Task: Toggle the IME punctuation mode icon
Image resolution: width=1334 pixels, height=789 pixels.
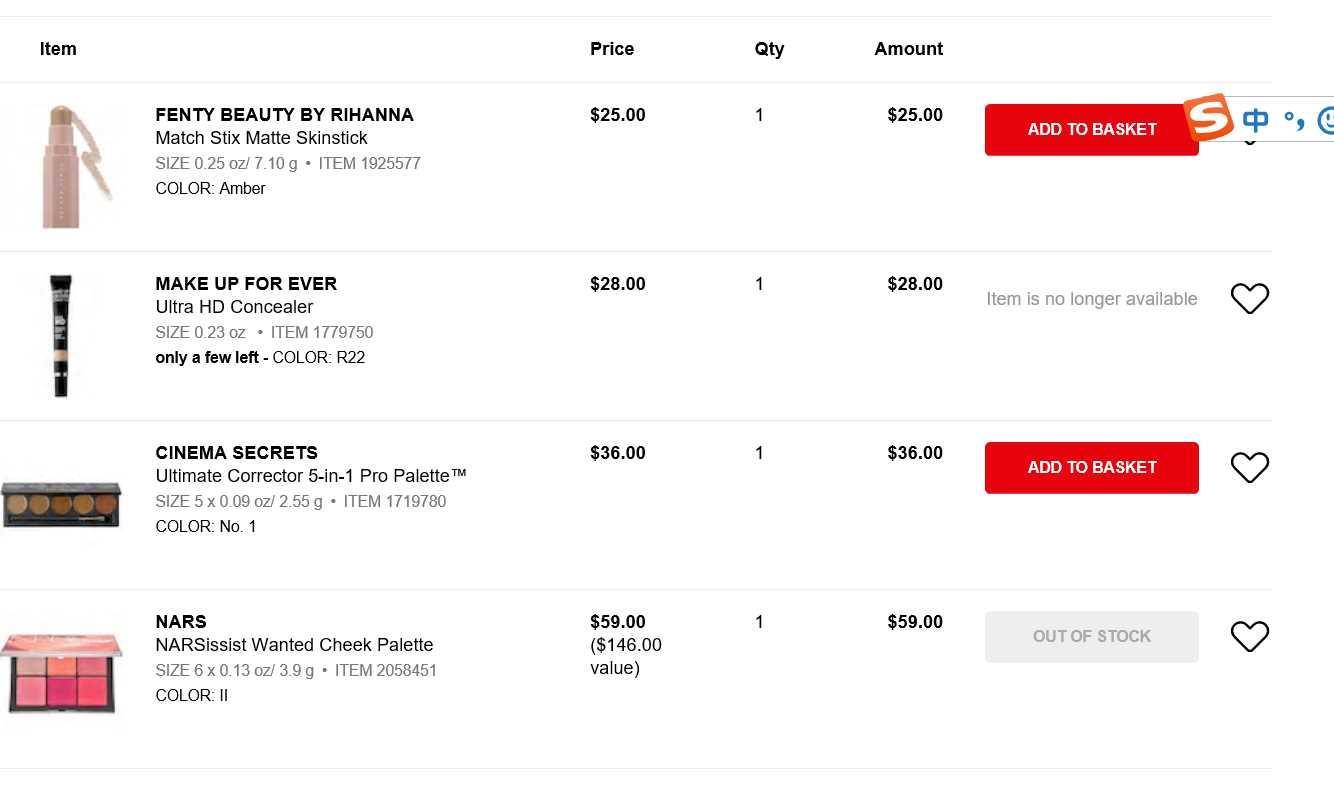Action: point(1295,121)
